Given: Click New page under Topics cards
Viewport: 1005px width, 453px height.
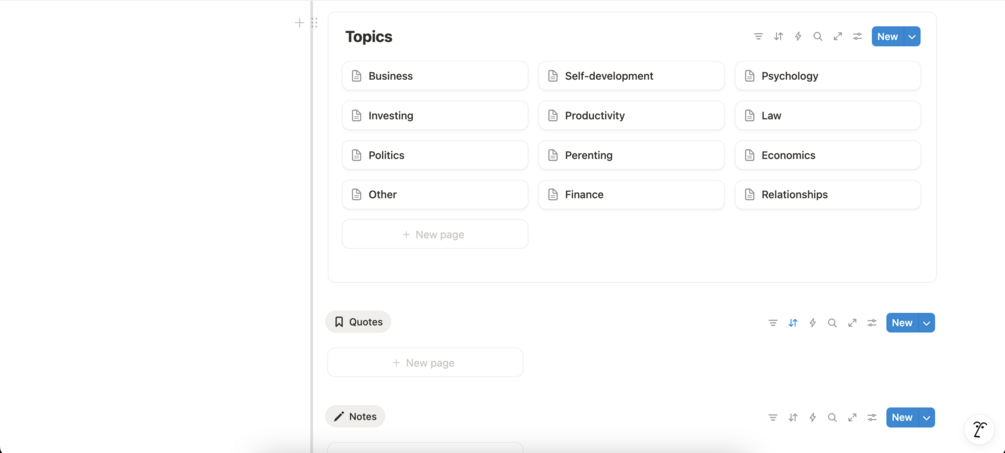Looking at the screenshot, I should [x=434, y=234].
